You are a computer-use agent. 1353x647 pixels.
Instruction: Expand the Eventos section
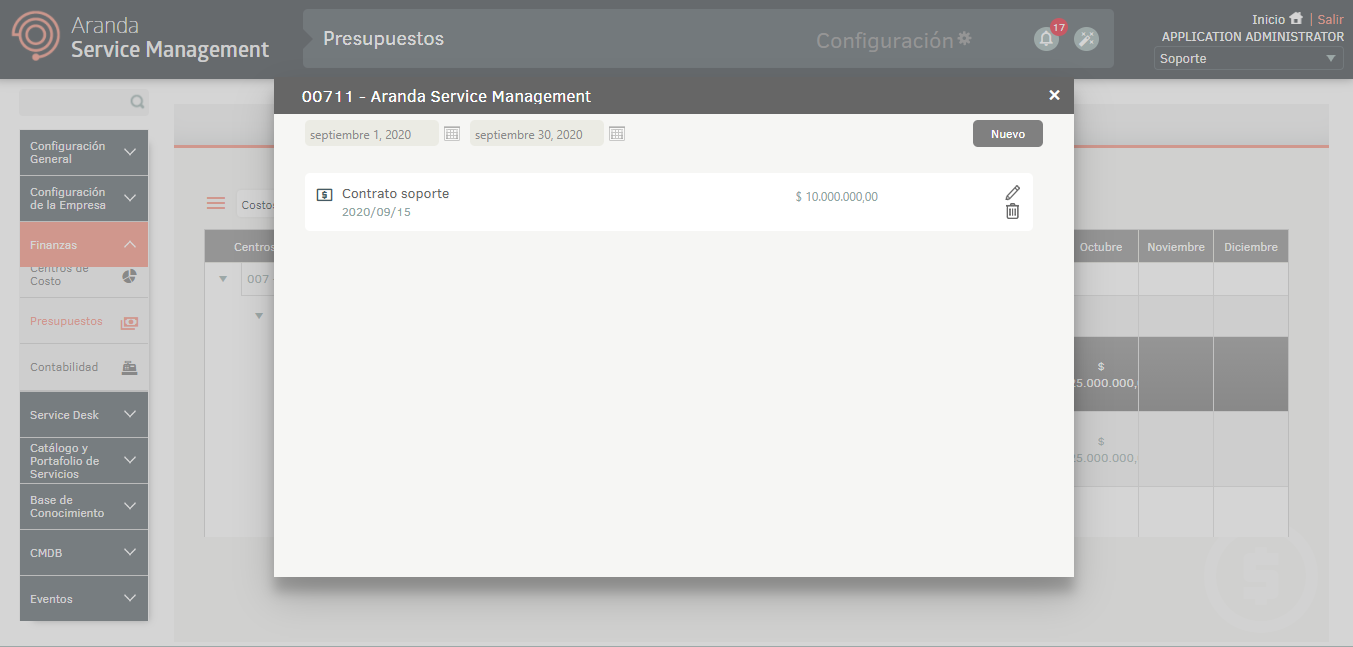[x=84, y=598]
